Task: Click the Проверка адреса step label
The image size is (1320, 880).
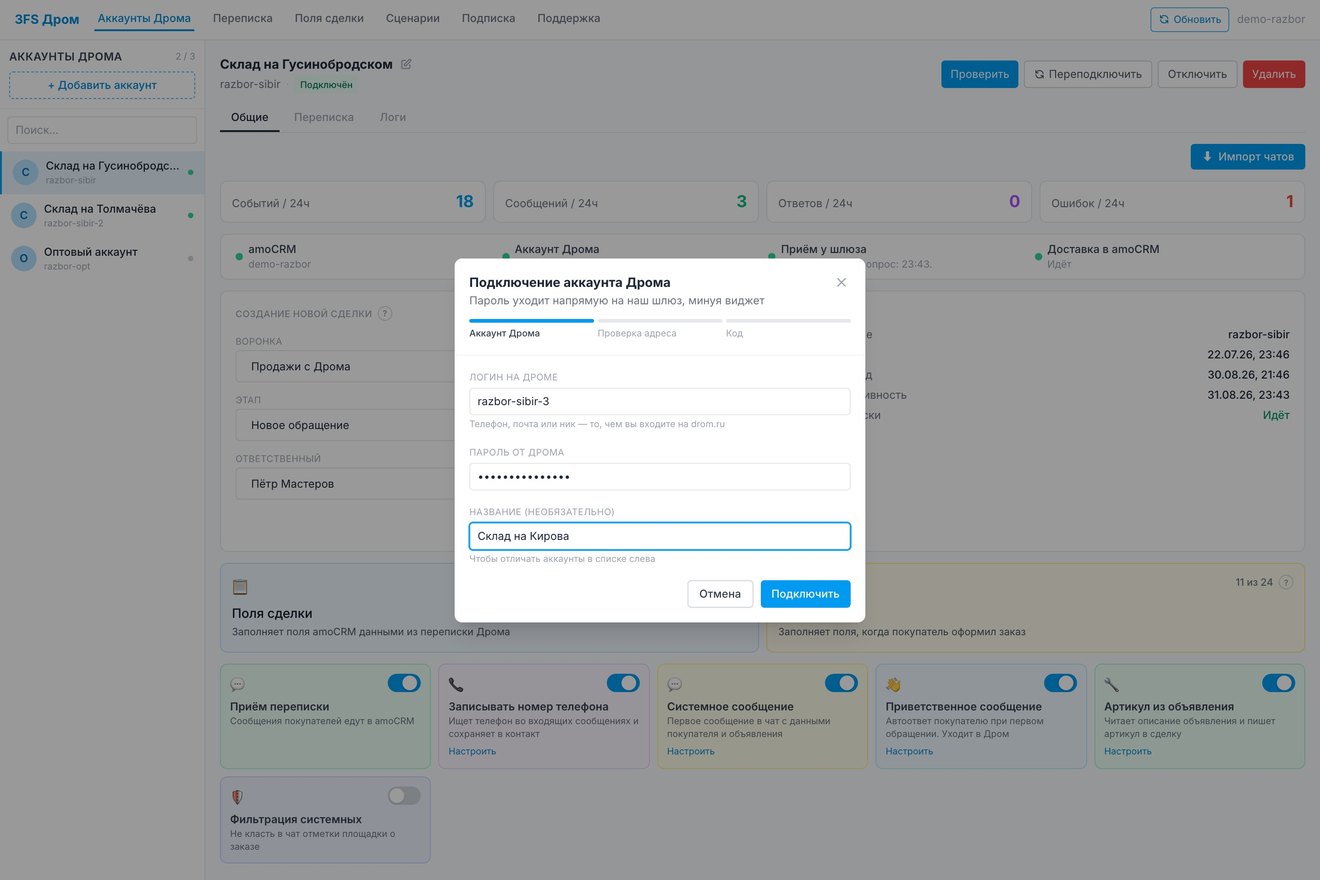Action: 637,333
